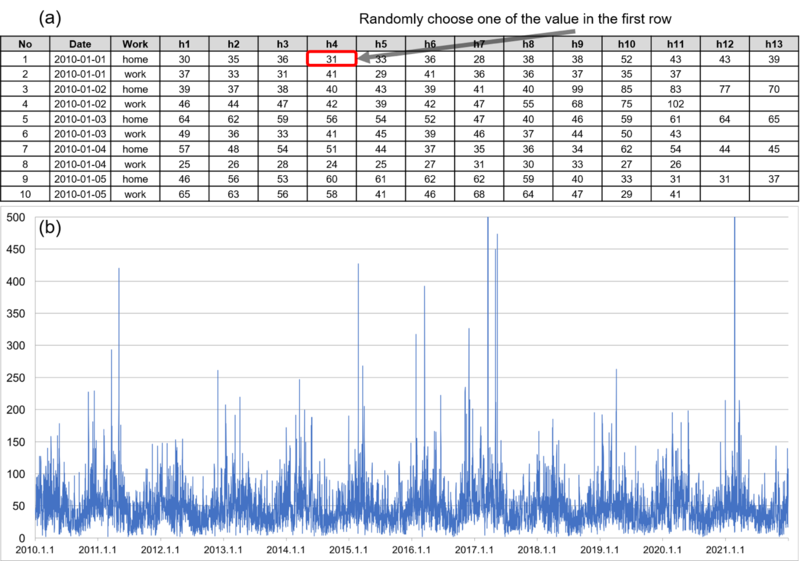The width and height of the screenshot is (800, 561).
Task: Click value 24 in row 8 h4
Action: point(332,164)
